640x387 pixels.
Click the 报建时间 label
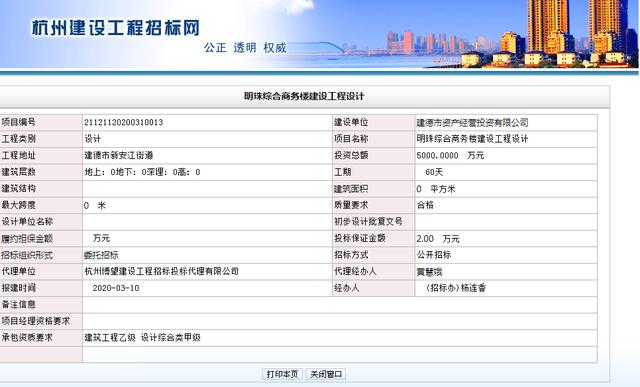point(18,288)
